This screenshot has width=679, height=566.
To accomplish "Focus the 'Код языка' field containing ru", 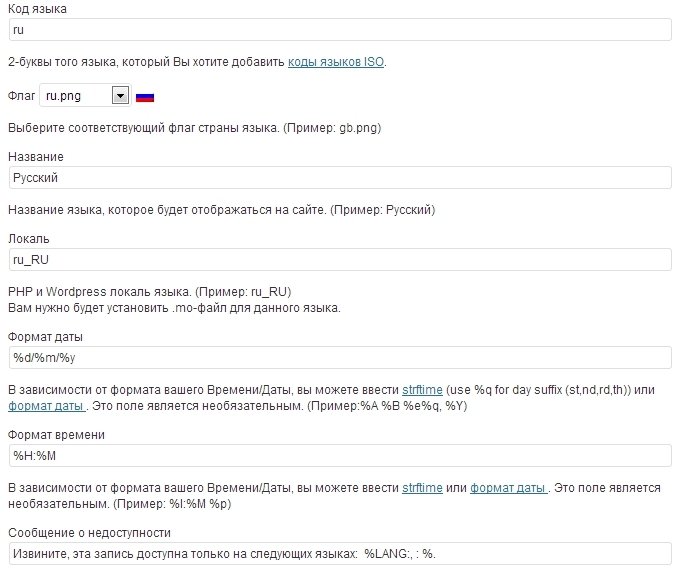I will [x=340, y=30].
